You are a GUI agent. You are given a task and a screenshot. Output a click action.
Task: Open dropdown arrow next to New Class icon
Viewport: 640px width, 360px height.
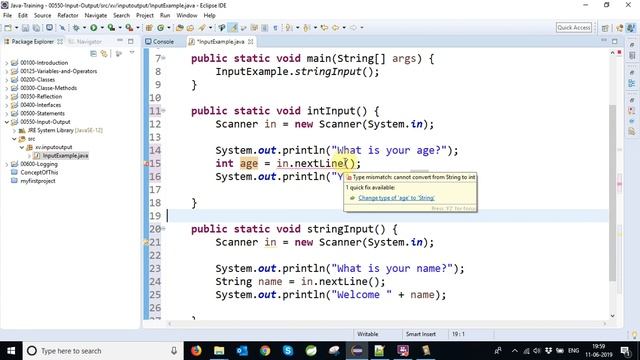(x=169, y=28)
